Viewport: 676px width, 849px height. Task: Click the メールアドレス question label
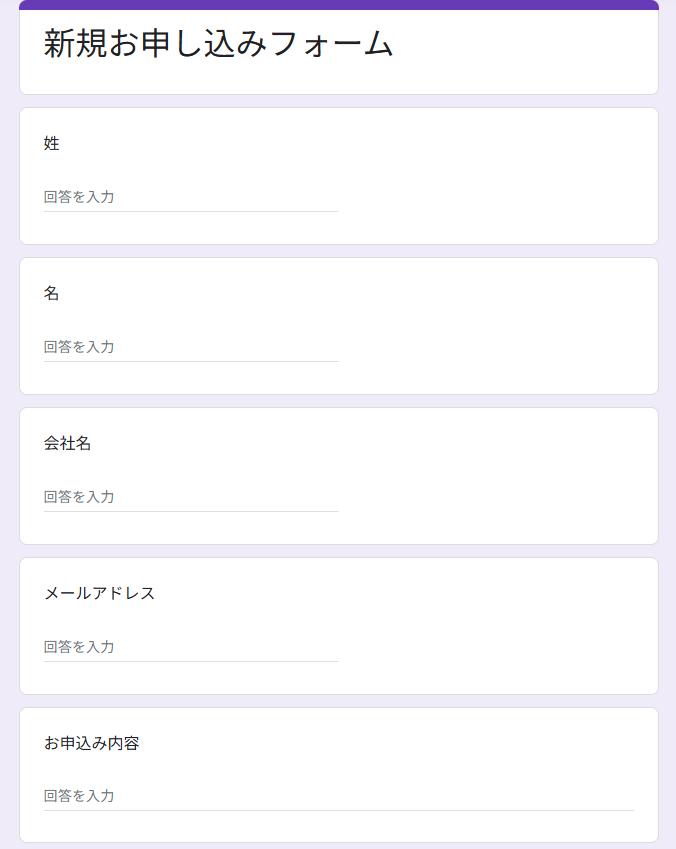100,594
